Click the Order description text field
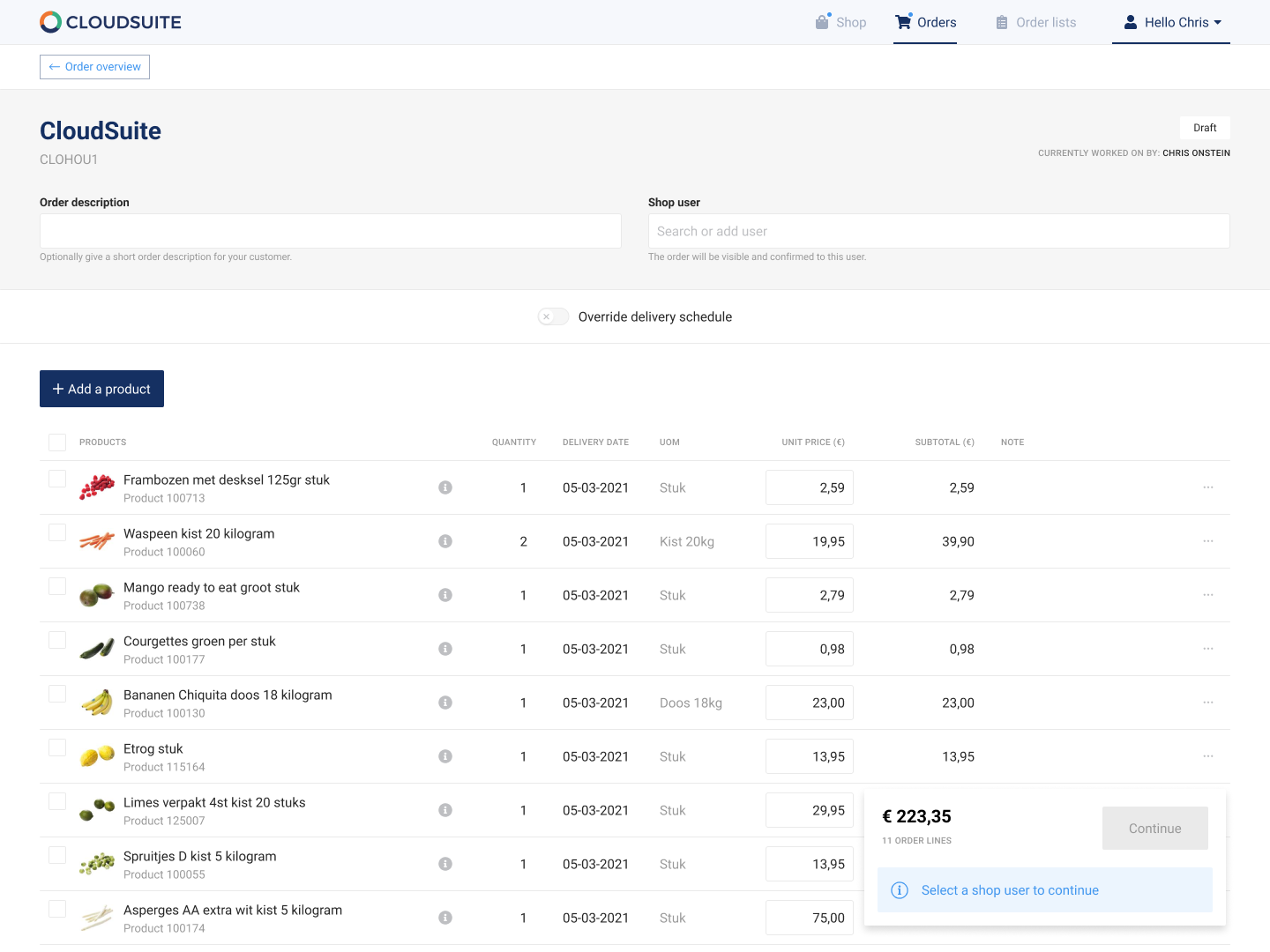 tap(331, 231)
